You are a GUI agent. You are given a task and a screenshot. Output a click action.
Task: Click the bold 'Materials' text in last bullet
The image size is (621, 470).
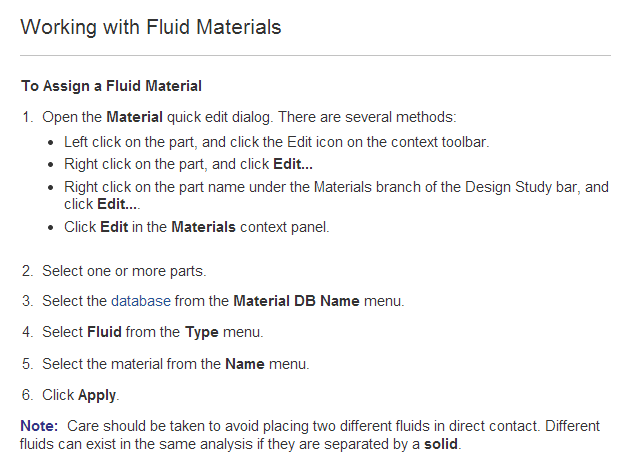tap(203, 227)
